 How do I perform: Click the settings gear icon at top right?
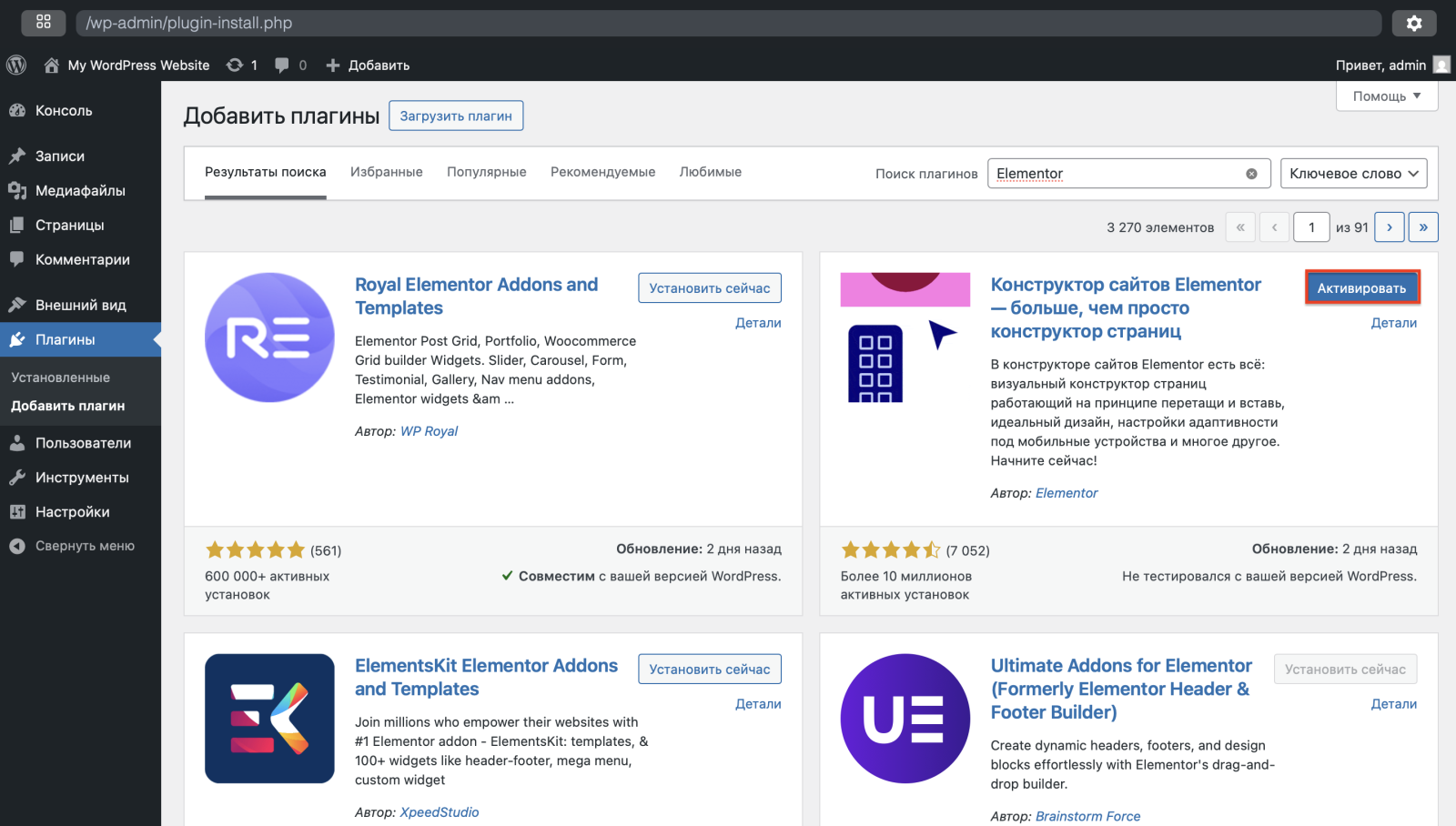coord(1413,23)
